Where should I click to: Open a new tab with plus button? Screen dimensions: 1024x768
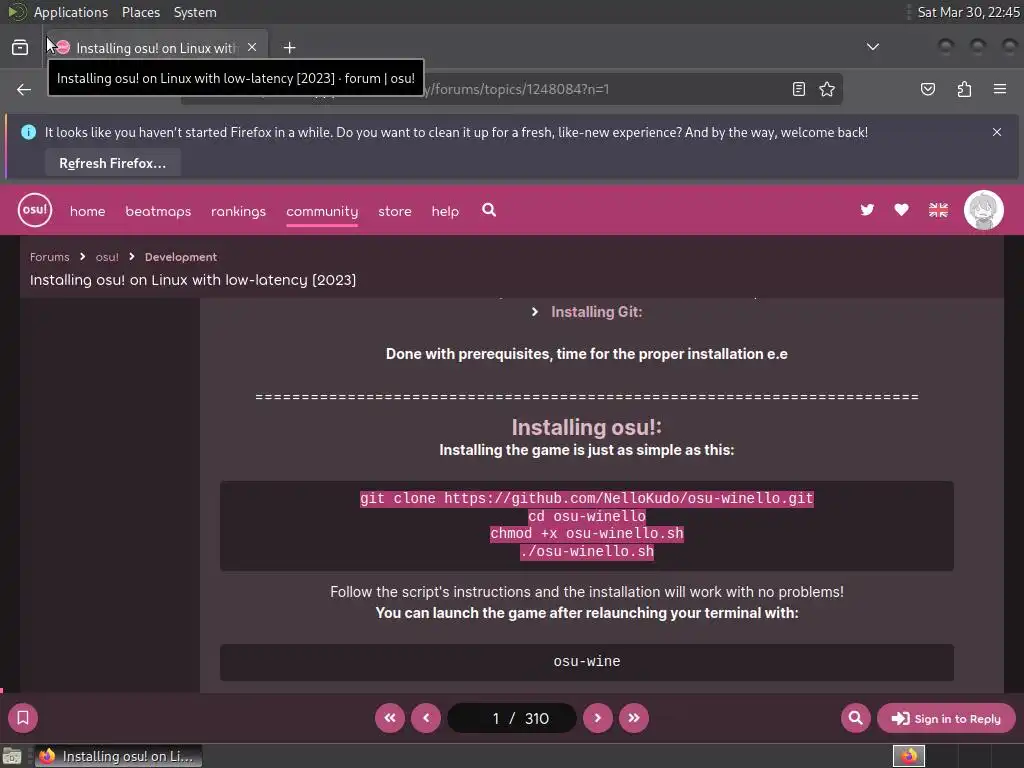pos(289,48)
